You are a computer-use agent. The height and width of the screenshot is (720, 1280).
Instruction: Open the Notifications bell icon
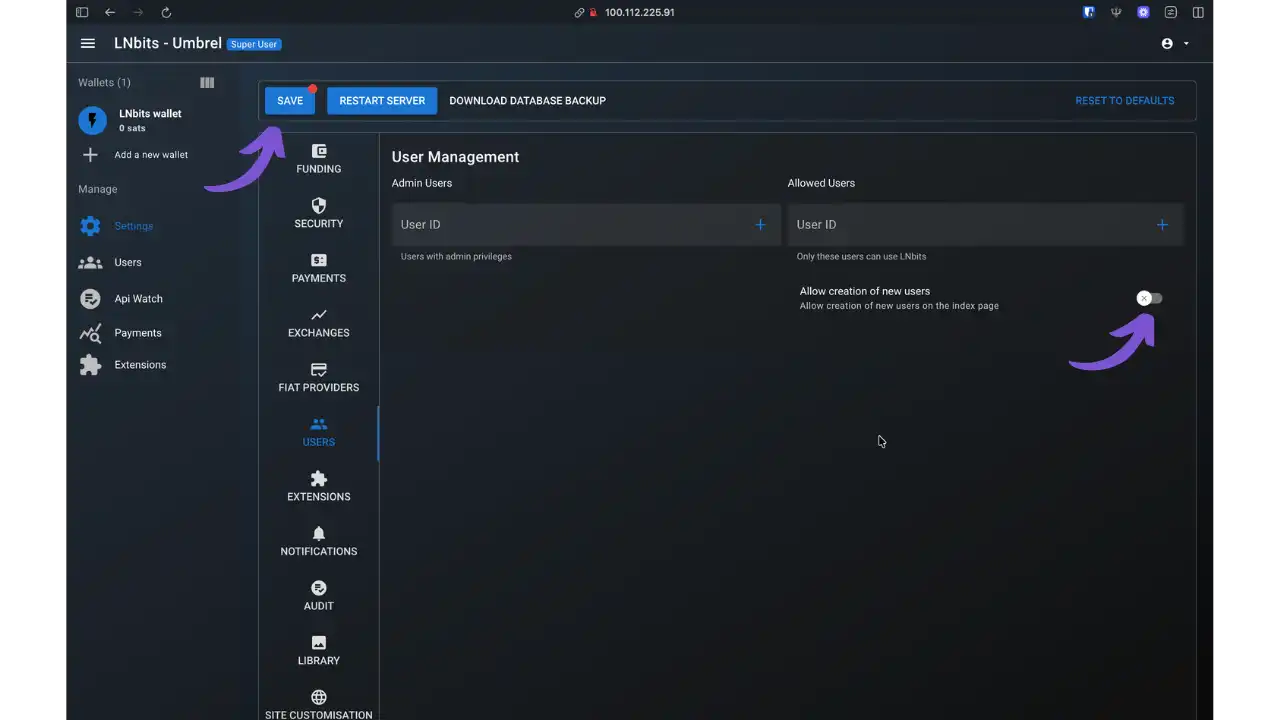tap(318, 540)
